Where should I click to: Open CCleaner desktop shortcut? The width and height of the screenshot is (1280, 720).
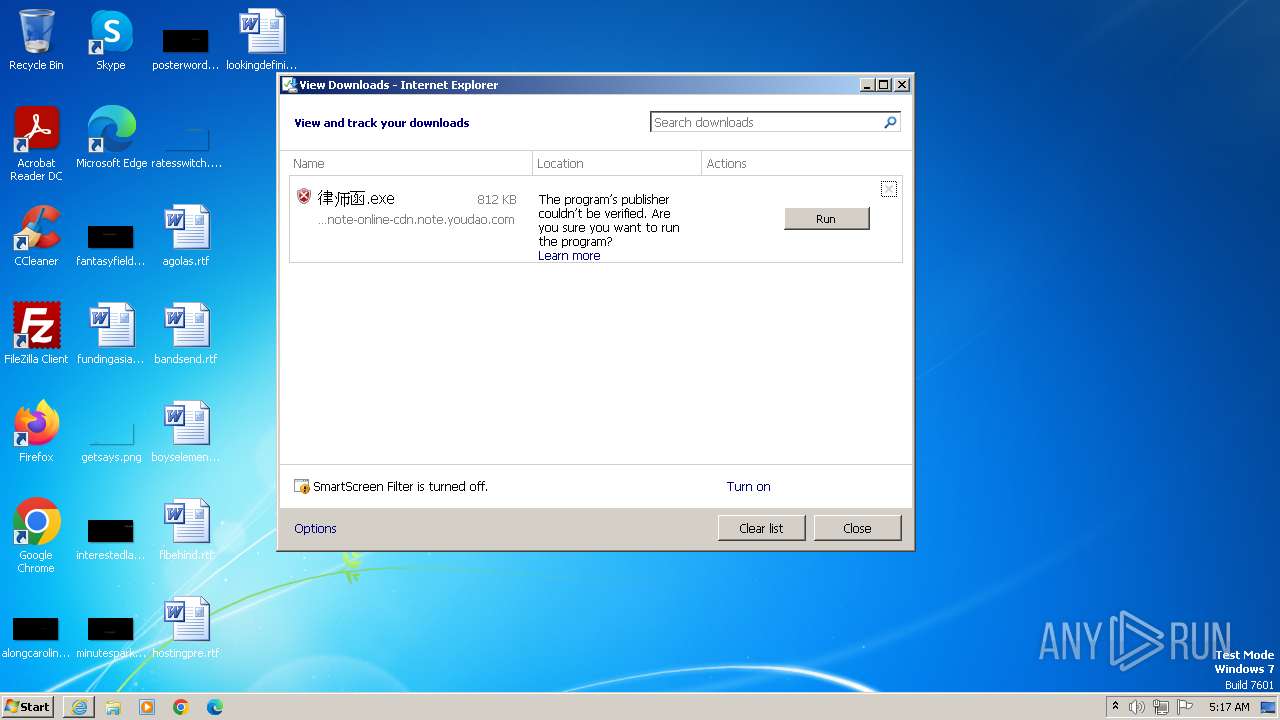pyautogui.click(x=36, y=236)
